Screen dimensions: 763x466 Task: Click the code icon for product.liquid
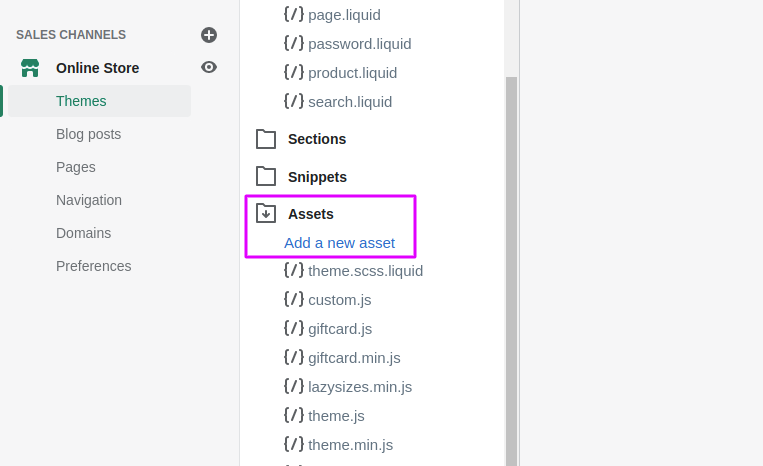[294, 72]
